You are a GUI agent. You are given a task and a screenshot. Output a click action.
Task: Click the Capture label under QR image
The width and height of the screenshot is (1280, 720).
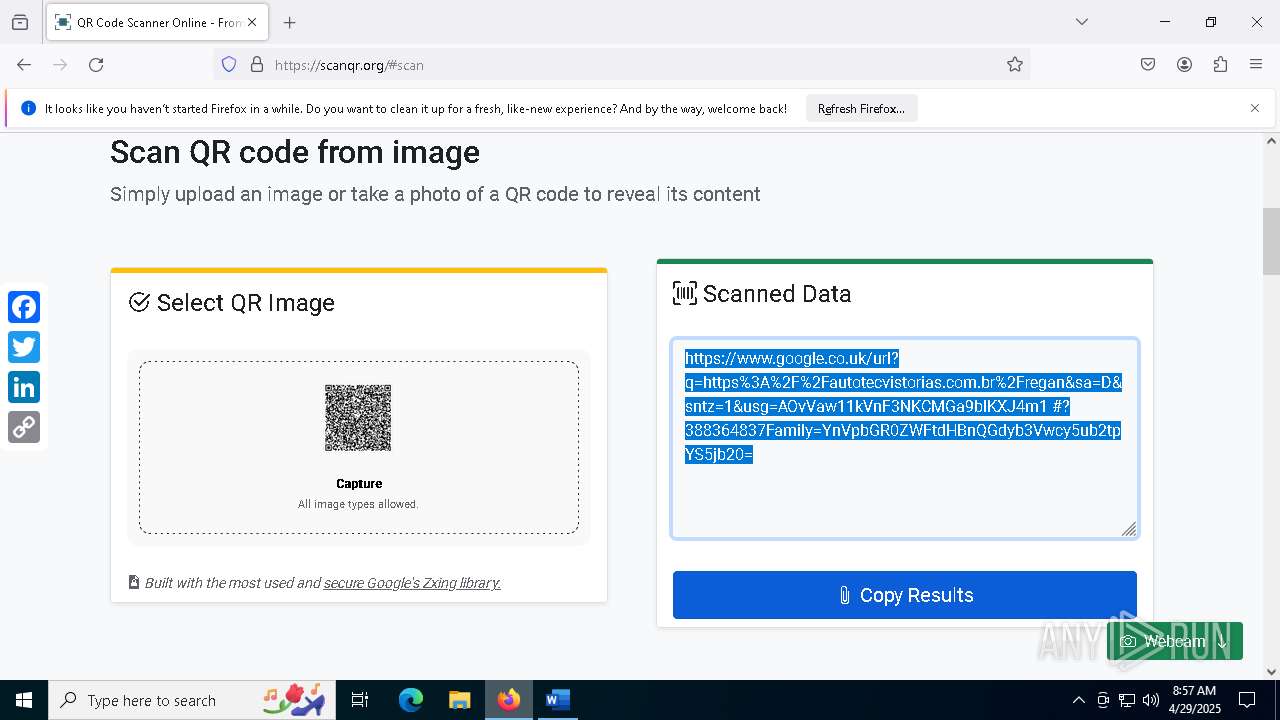click(x=359, y=484)
